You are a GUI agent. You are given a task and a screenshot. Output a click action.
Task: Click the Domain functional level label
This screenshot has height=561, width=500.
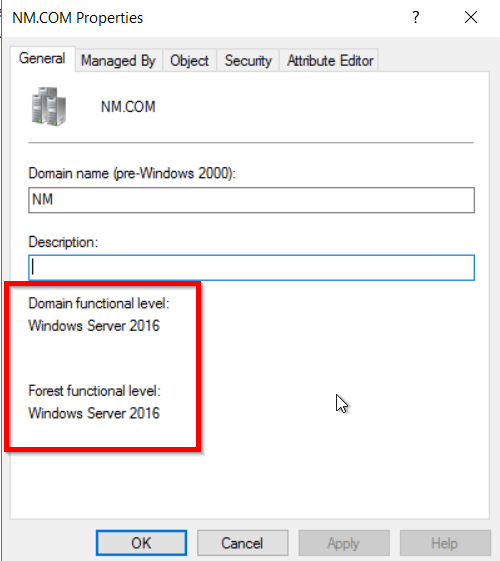pos(99,303)
